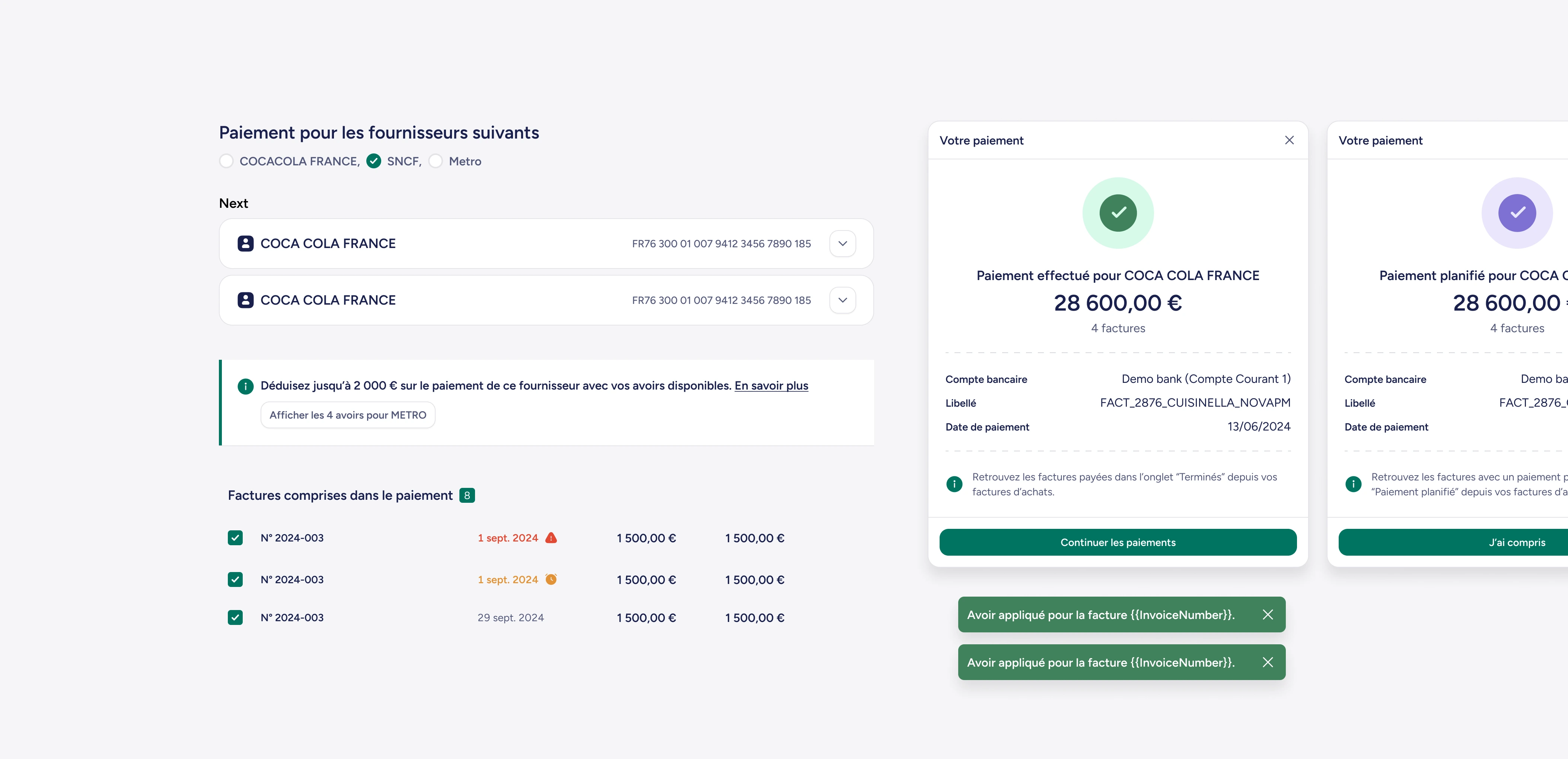Click the info icon next to Déduisez jusqu'à 2 000 €

point(245,386)
